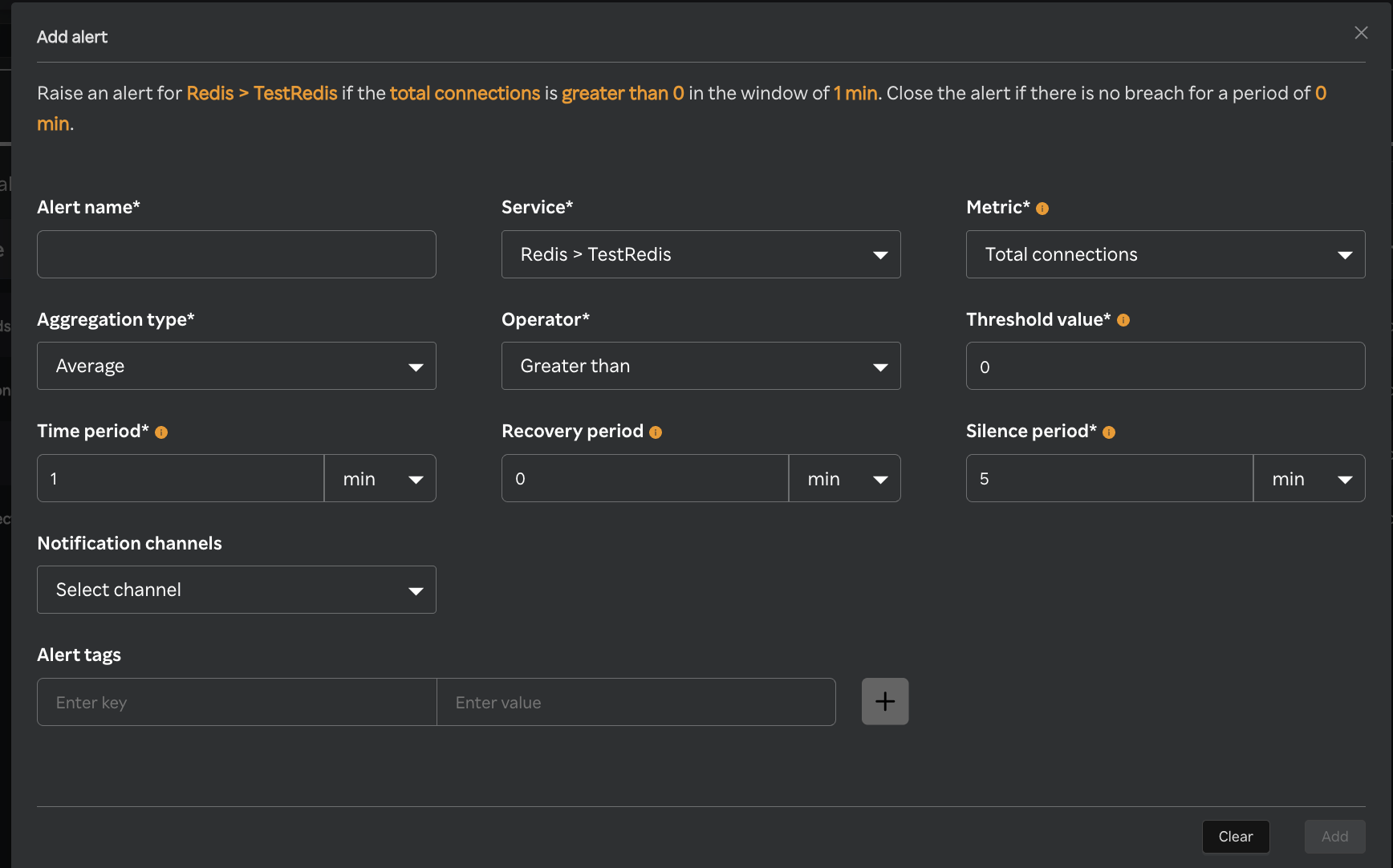This screenshot has height=868, width=1393.
Task: Open the Time period unit dropdown
Action: (380, 479)
